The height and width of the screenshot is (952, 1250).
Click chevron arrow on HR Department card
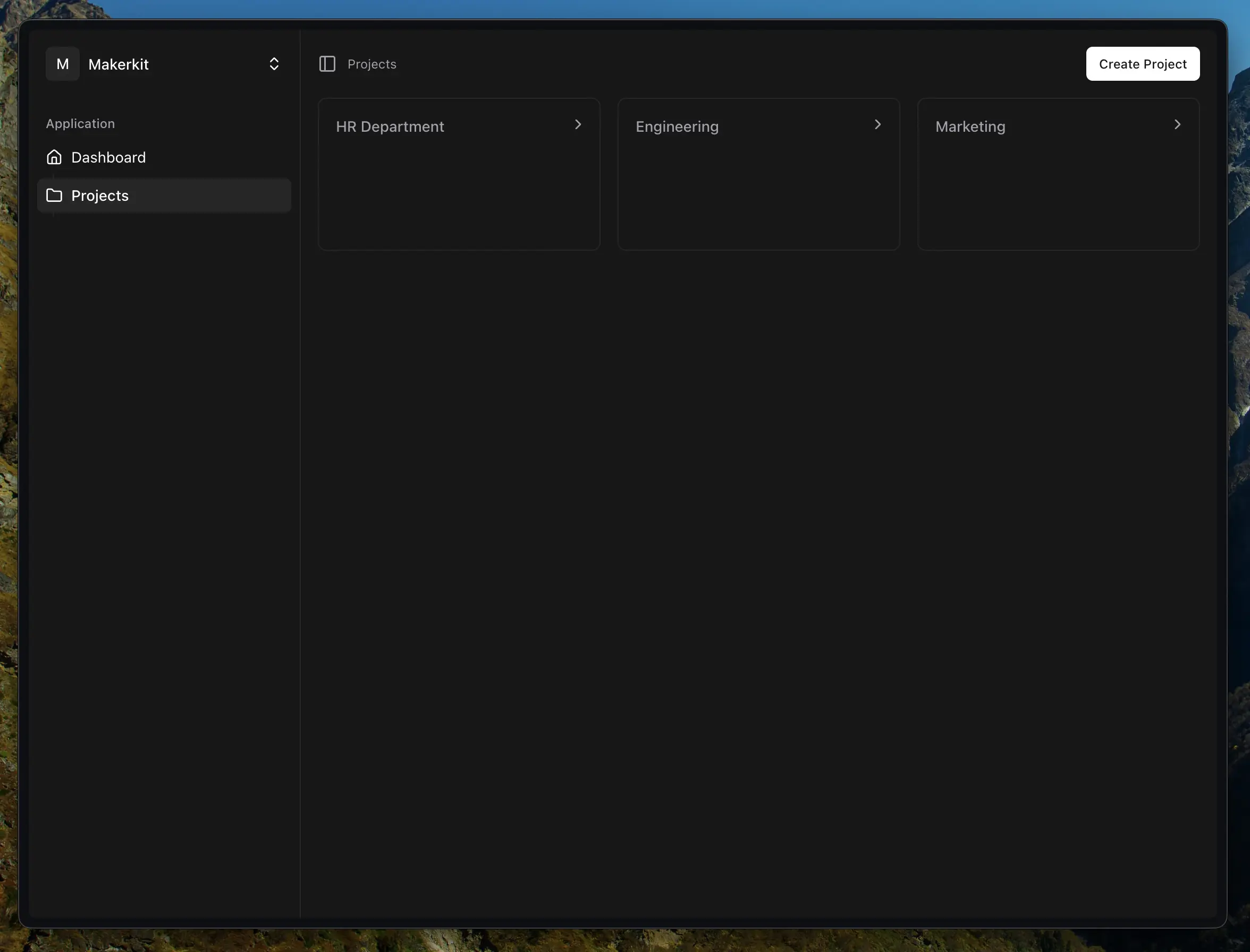point(578,125)
